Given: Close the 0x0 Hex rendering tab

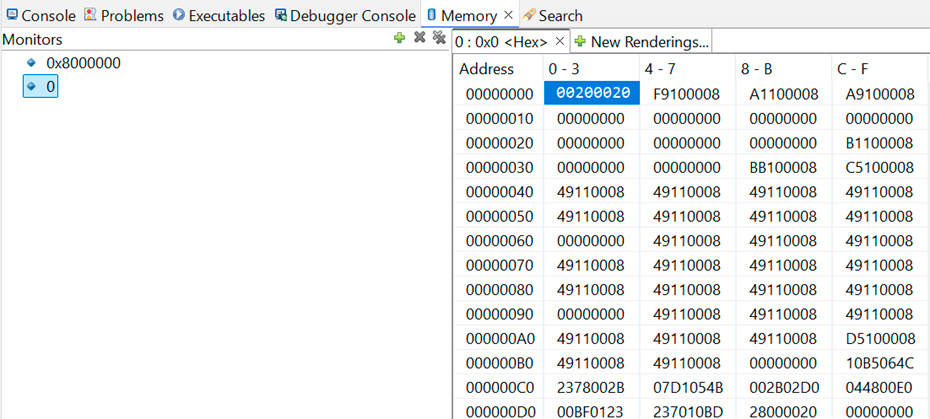Looking at the screenshot, I should pos(560,41).
